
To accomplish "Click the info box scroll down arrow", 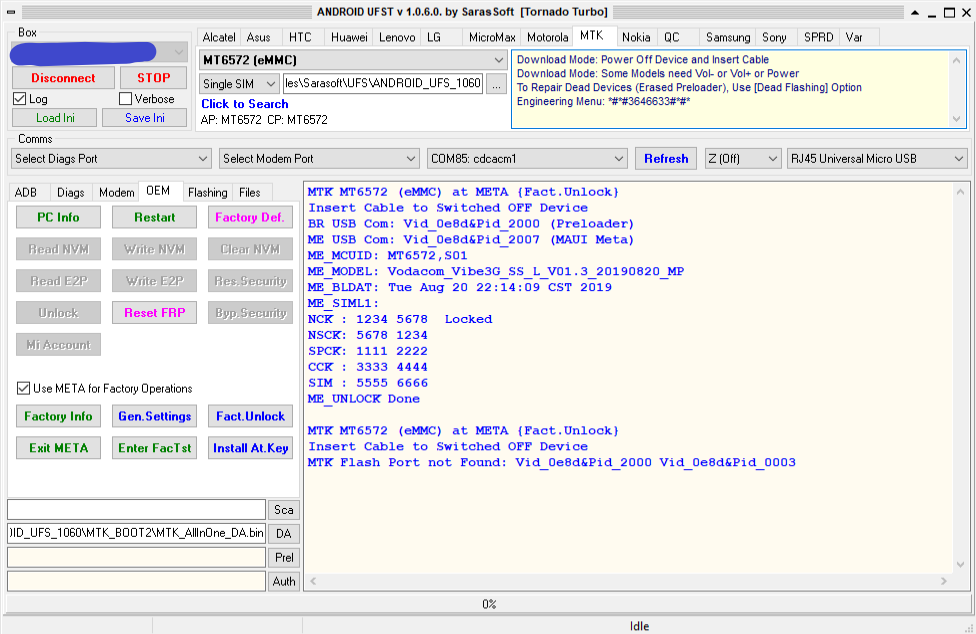I will tap(957, 119).
